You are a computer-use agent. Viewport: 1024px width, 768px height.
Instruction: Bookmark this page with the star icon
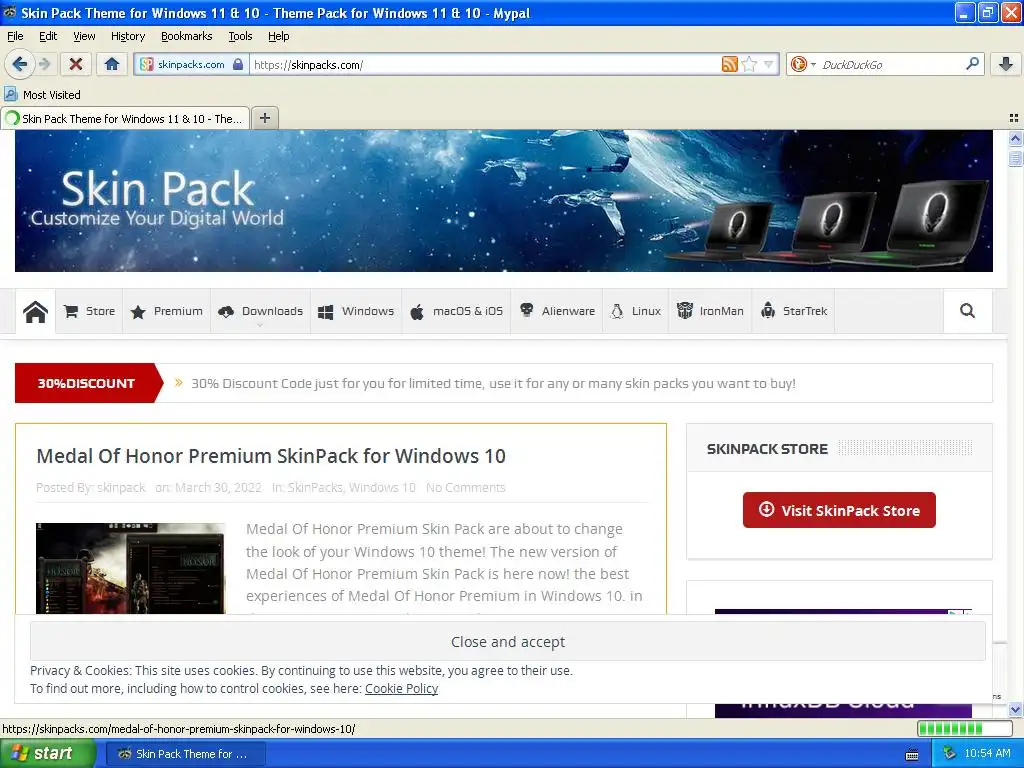point(749,64)
